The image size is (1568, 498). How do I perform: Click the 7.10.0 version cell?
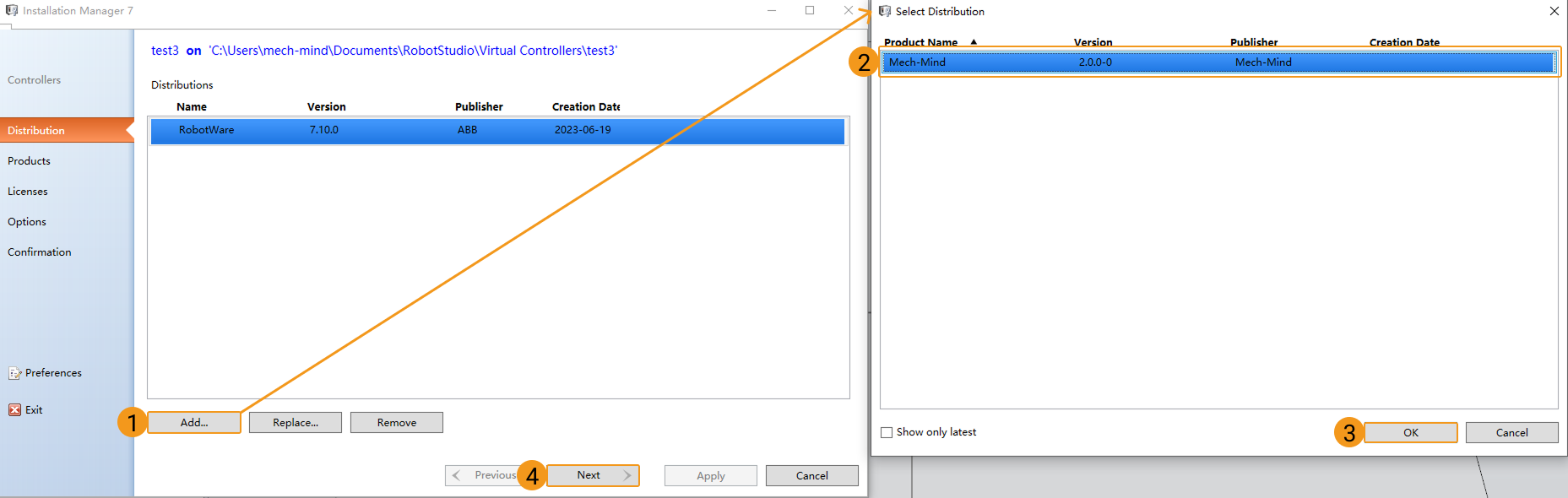tap(324, 130)
